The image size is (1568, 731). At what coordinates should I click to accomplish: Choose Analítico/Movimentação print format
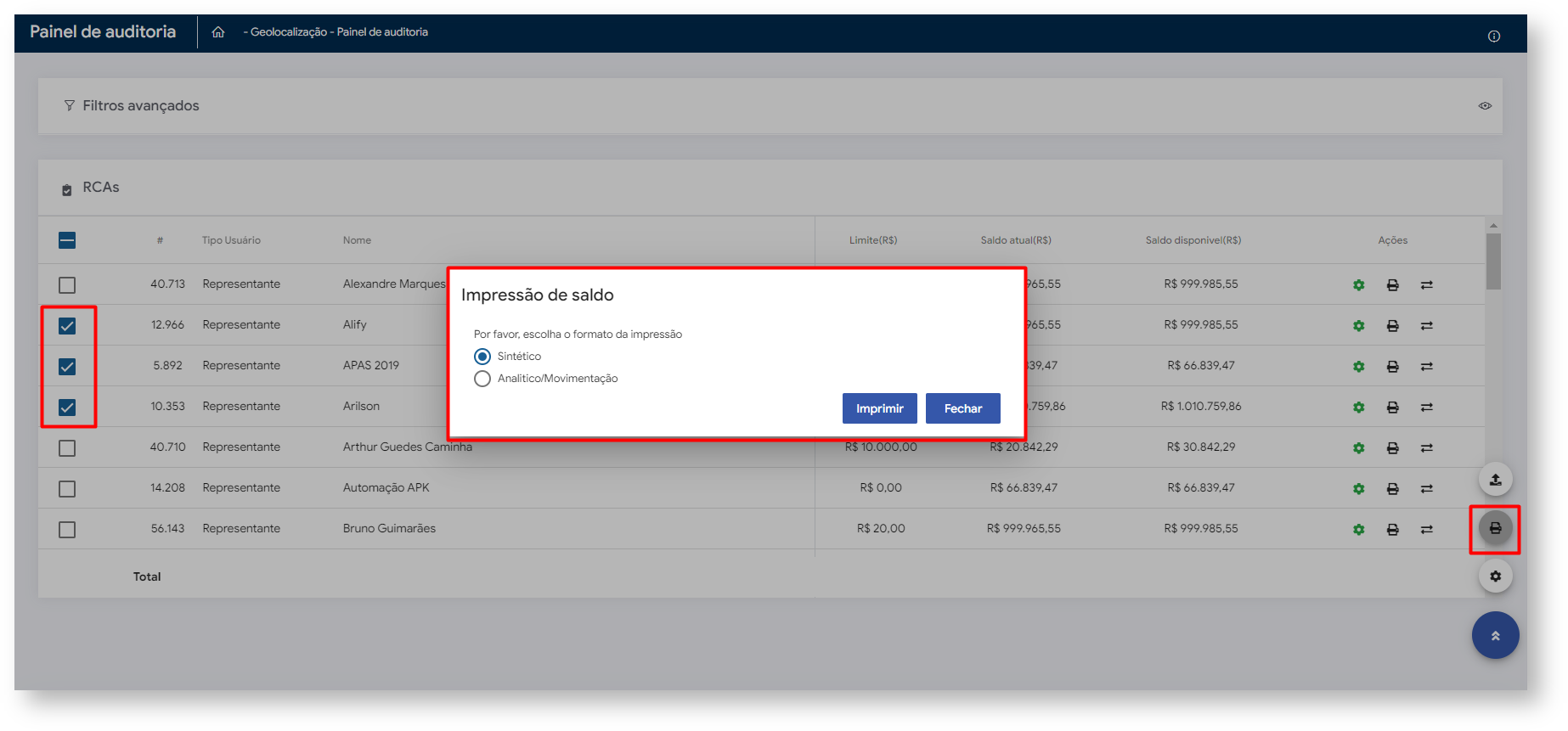click(482, 379)
